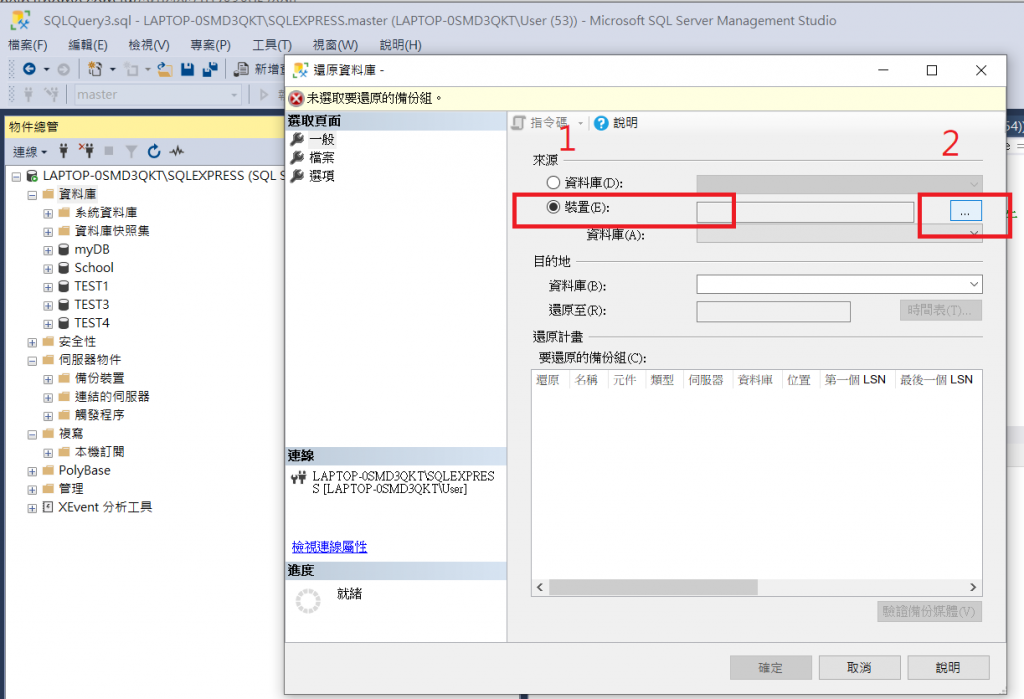The width and height of the screenshot is (1024, 699).
Task: Click the Execute play triangle icon
Action: tap(264, 95)
